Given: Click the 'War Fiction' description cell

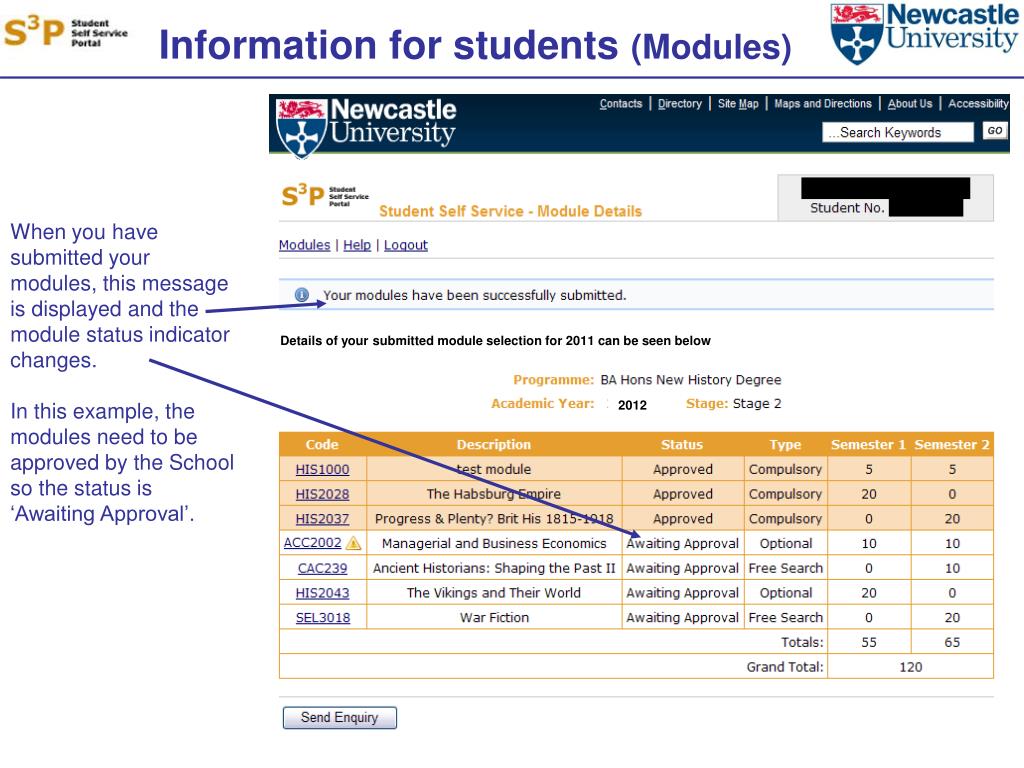Looking at the screenshot, I should [494, 618].
